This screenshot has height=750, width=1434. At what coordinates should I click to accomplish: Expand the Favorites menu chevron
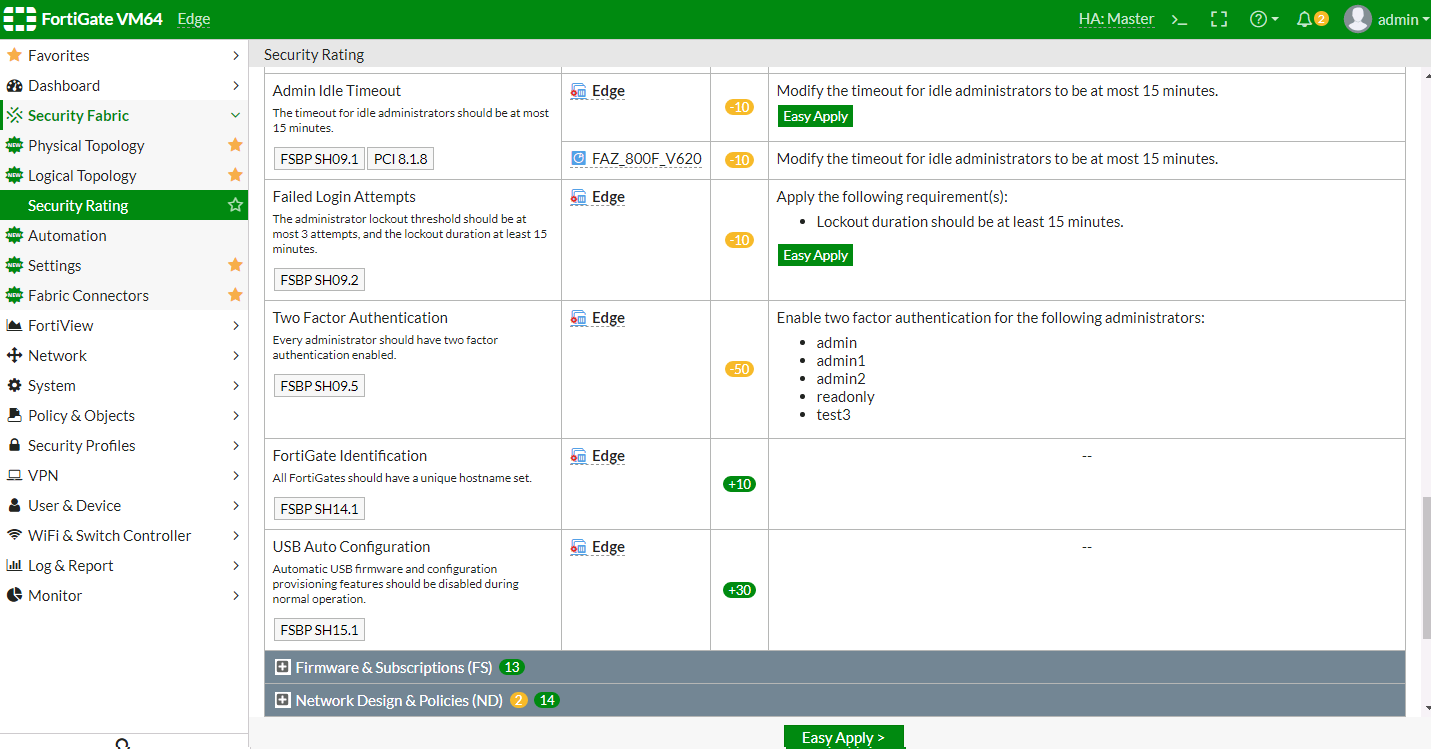235,55
